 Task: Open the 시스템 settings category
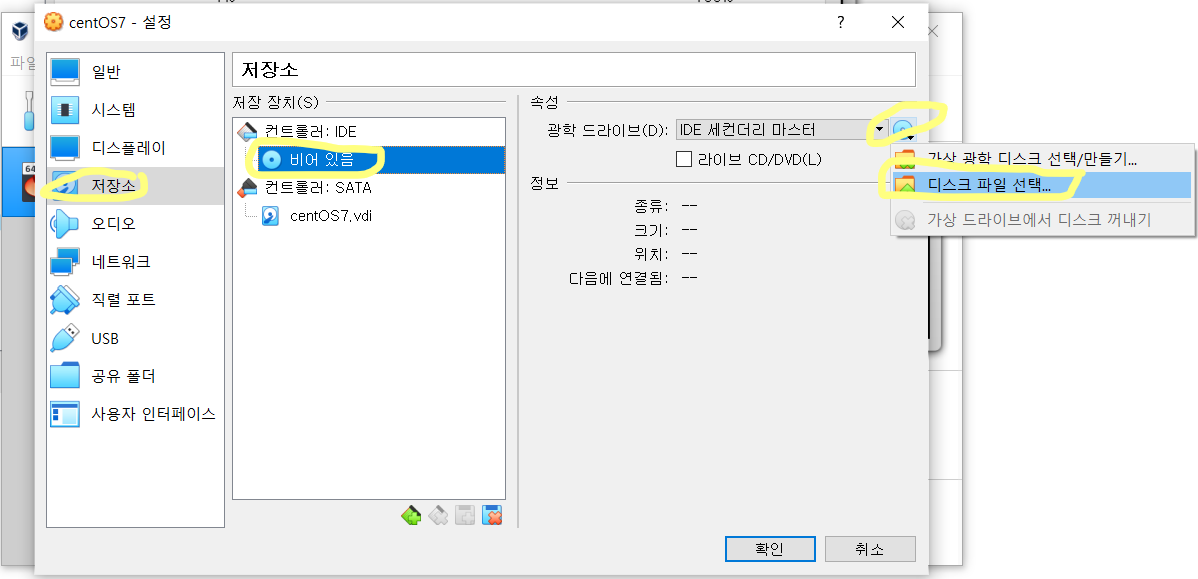pyautogui.click(x=135, y=110)
